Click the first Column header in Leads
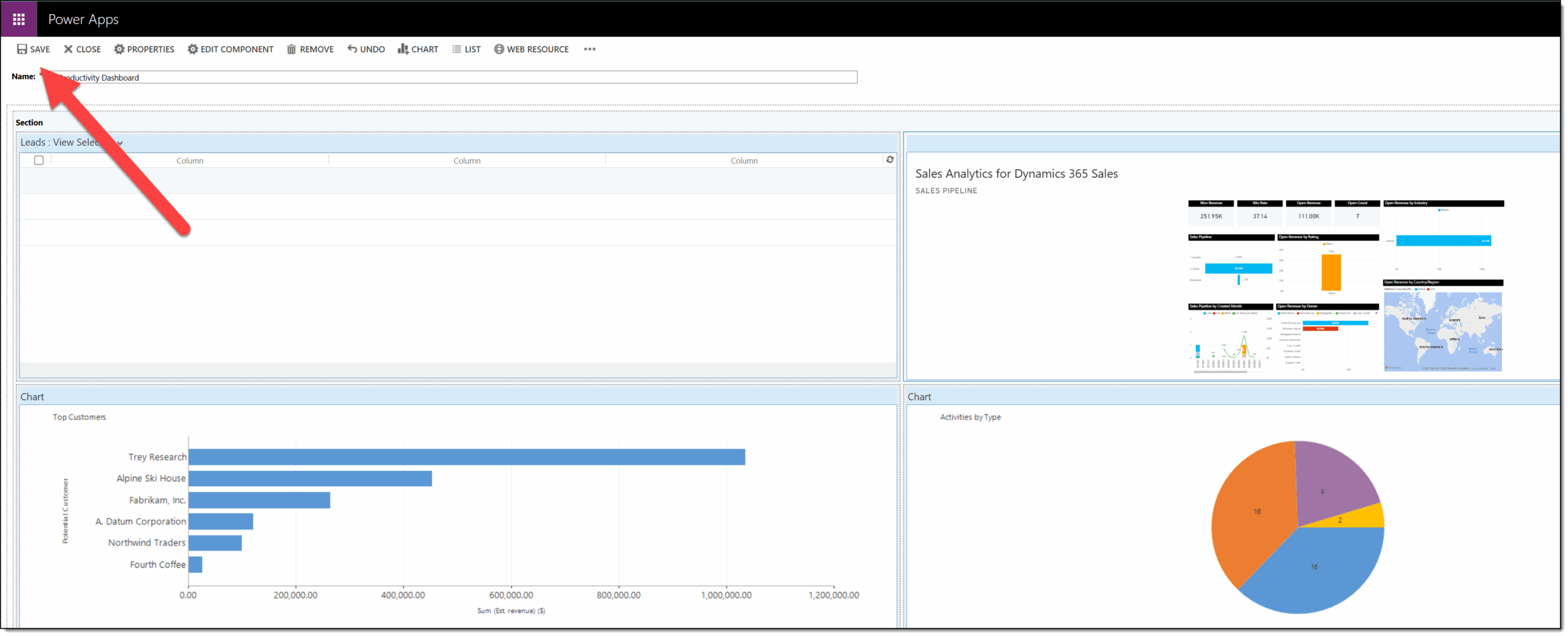Image resolution: width=1568 pixels, height=636 pixels. [x=190, y=161]
